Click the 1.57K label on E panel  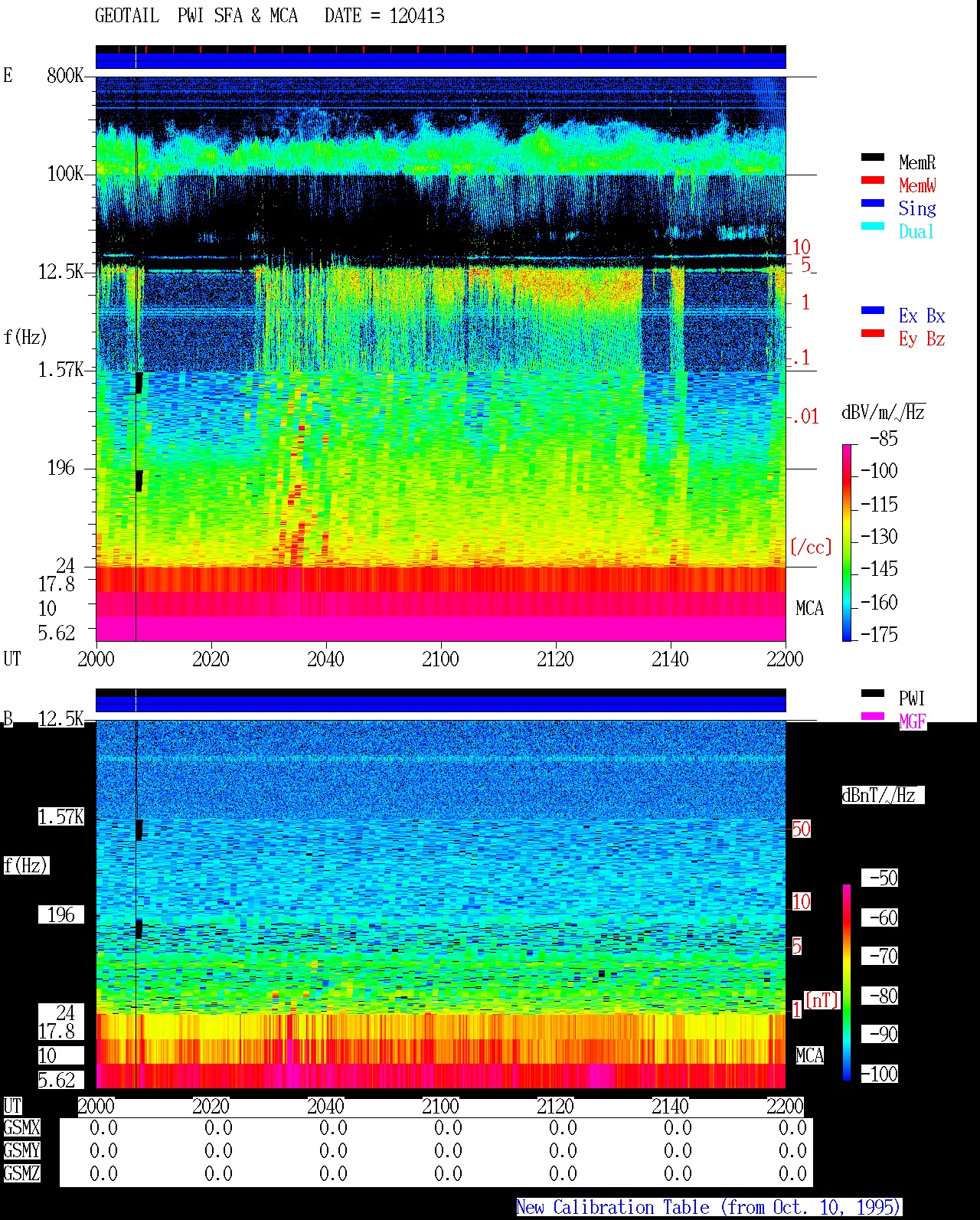tap(61, 369)
